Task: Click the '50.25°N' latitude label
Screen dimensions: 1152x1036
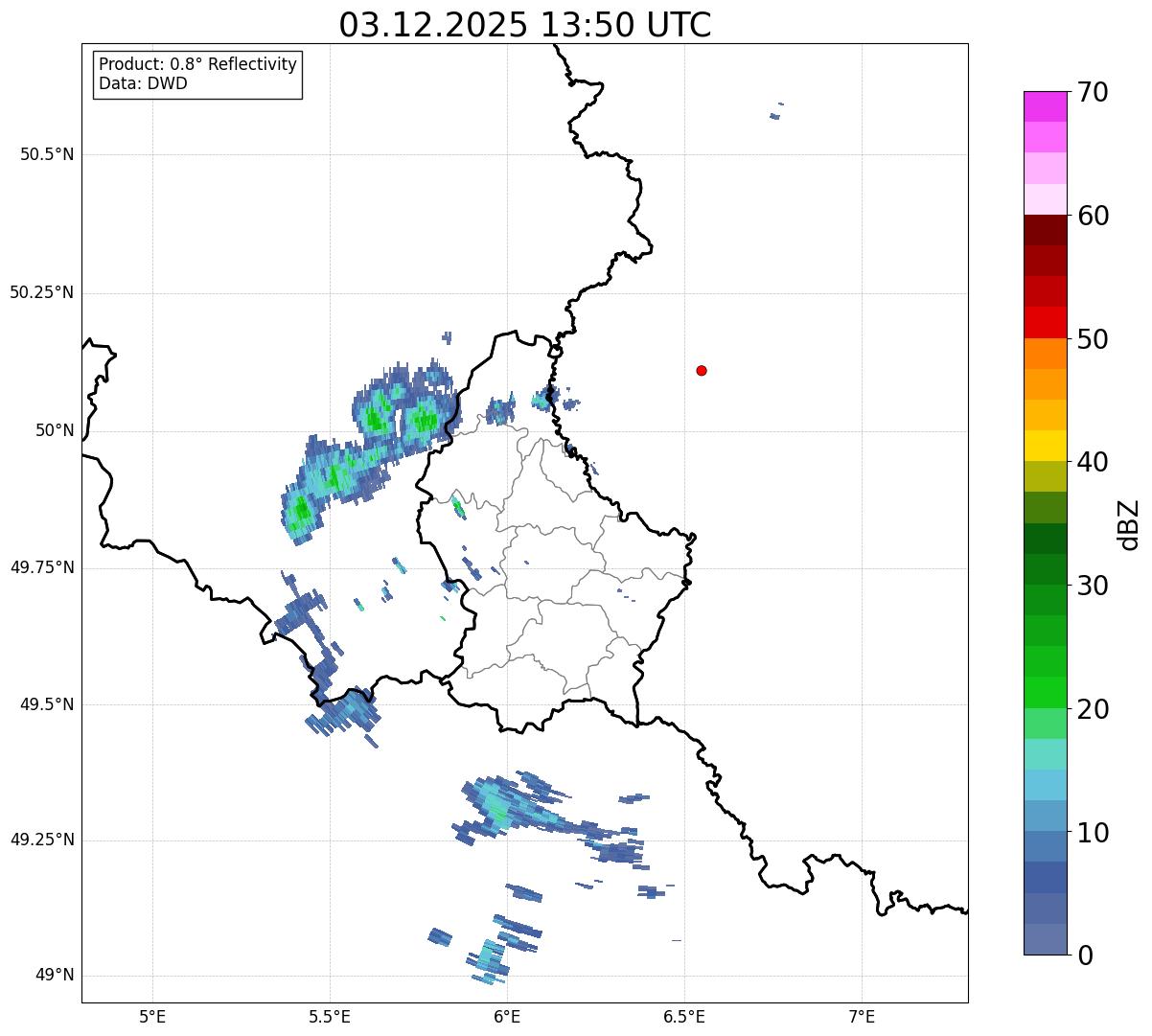Action: point(42,292)
